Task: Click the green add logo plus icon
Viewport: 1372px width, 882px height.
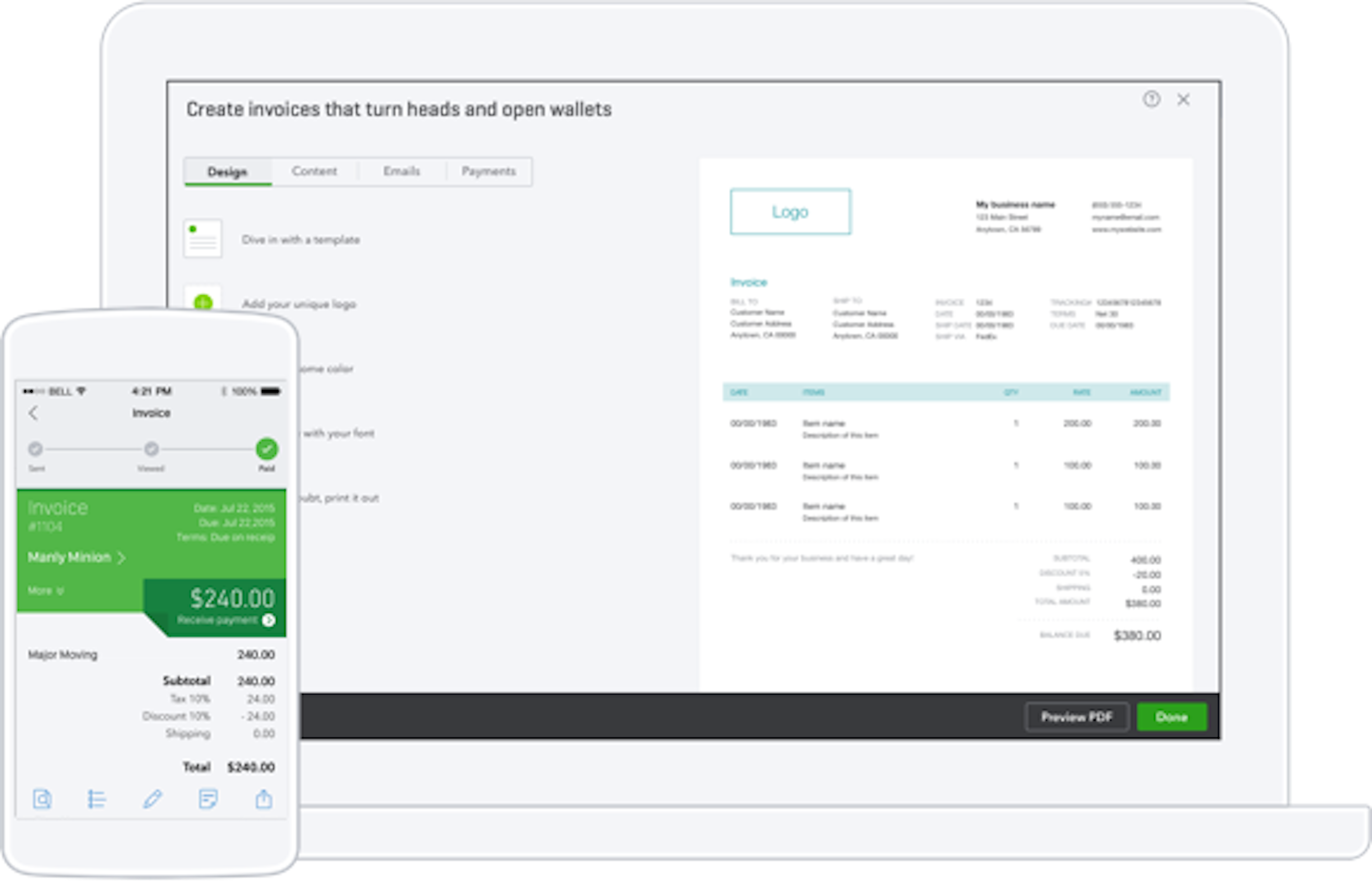Action: pyautogui.click(x=203, y=302)
